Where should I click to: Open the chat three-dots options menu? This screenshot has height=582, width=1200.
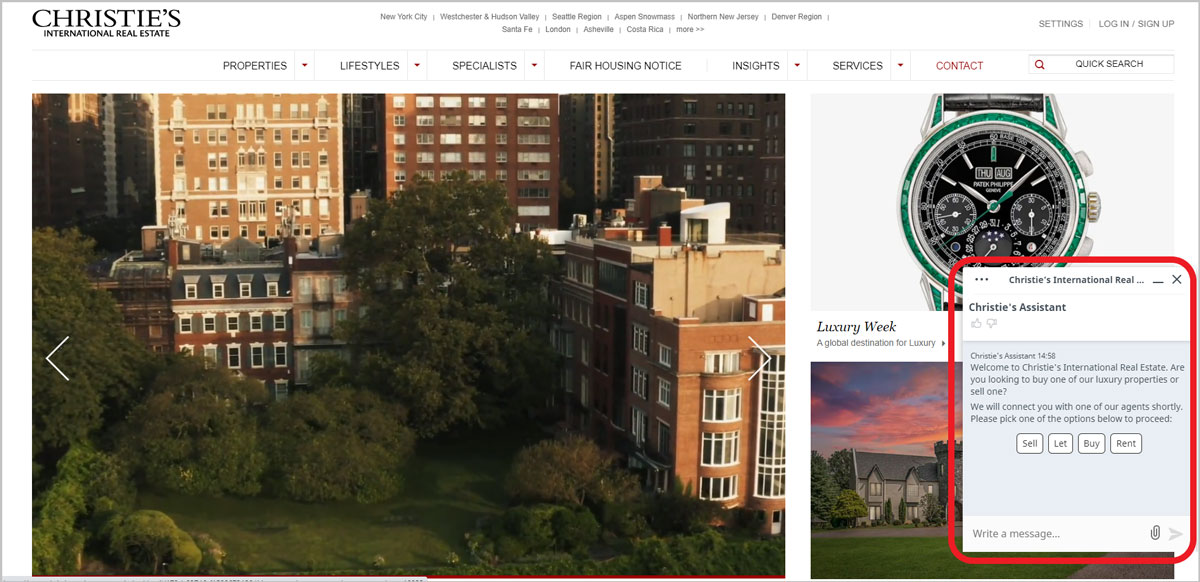click(x=981, y=280)
